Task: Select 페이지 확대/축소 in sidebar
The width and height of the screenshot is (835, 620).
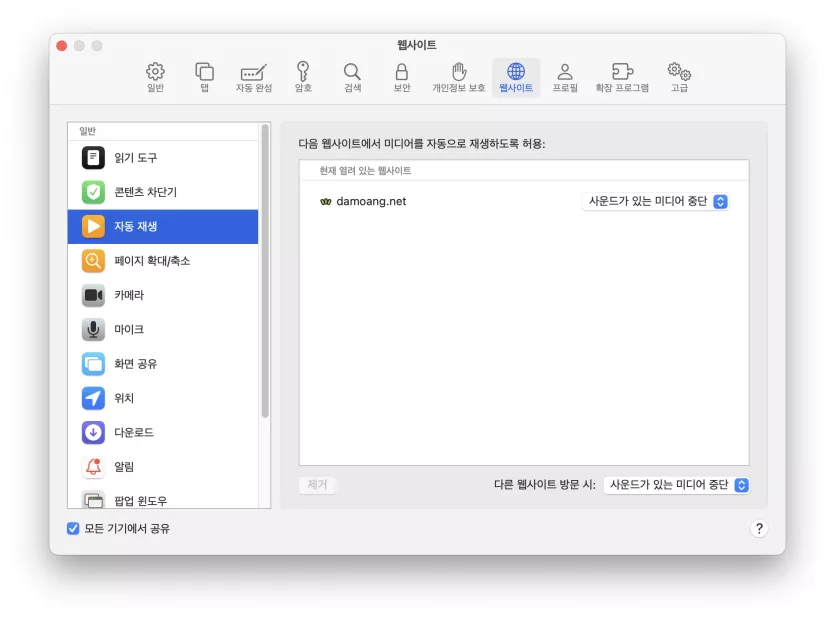Action: (x=163, y=260)
